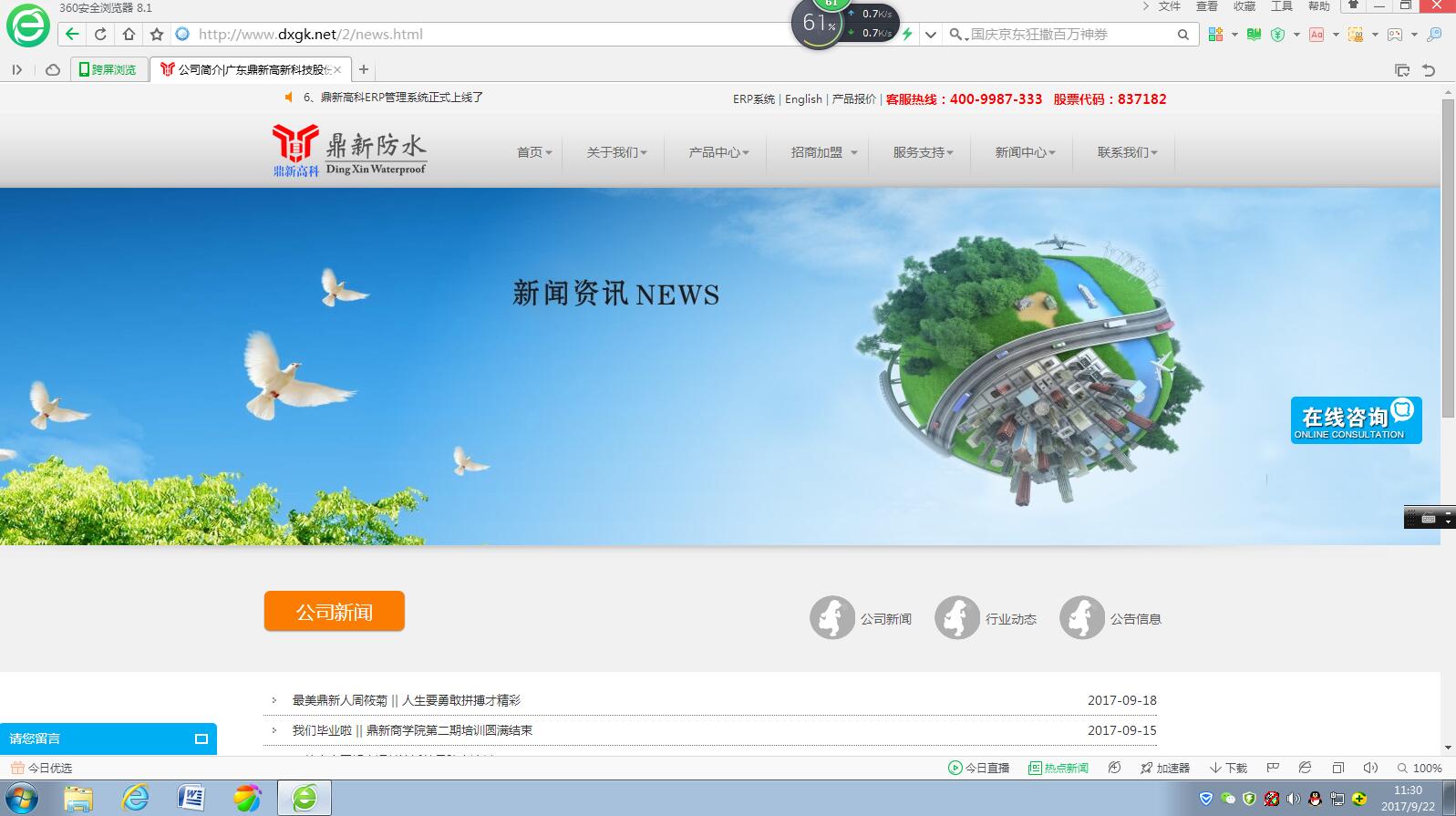Open the 最美鼎新人周筱菊 news article link
Screen dimensions: 1456x816
(x=406, y=700)
